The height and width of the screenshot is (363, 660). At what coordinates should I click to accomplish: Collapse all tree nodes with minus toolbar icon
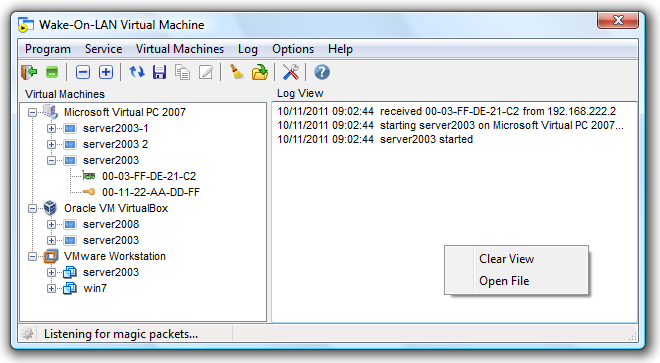(82, 72)
